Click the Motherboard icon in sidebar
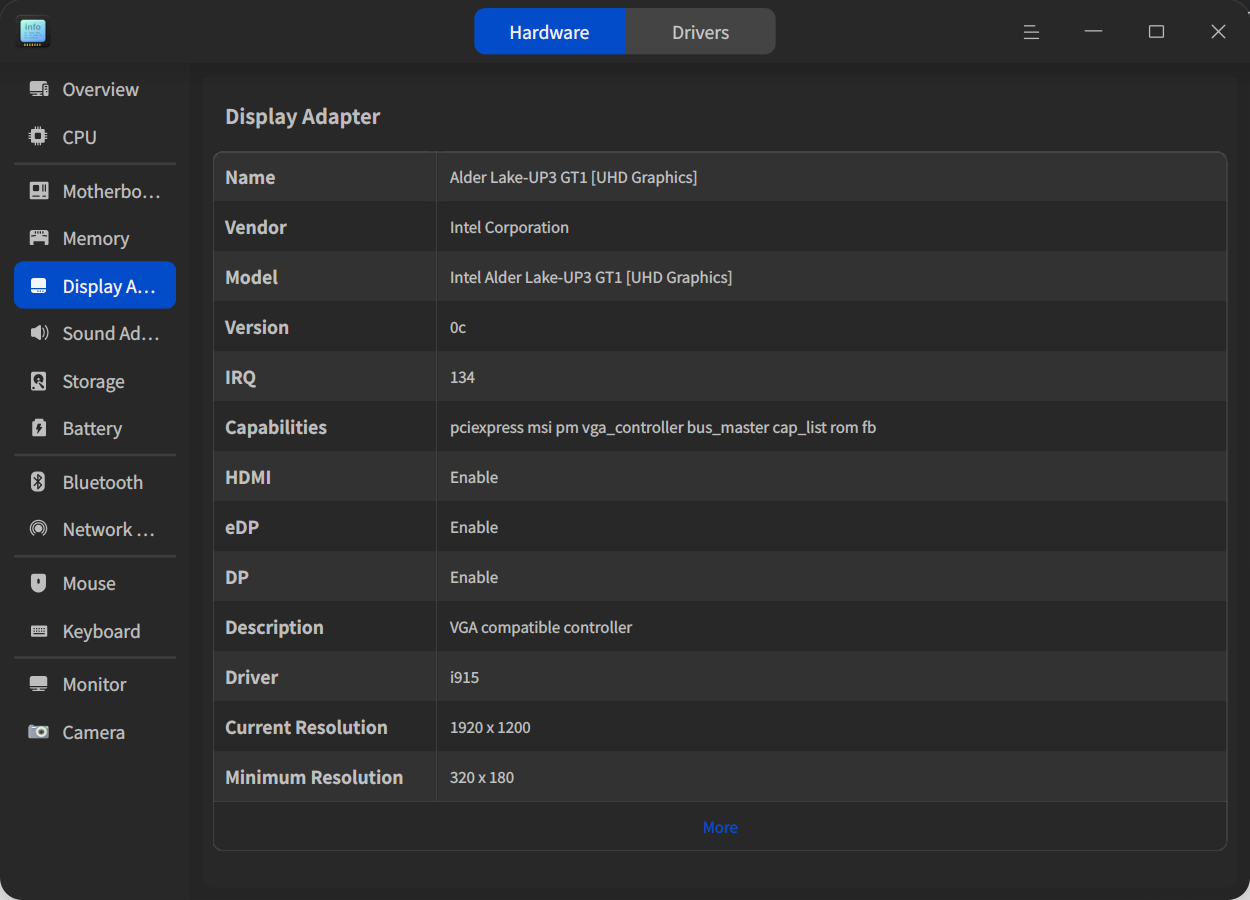This screenshot has width=1250, height=900. (x=39, y=191)
